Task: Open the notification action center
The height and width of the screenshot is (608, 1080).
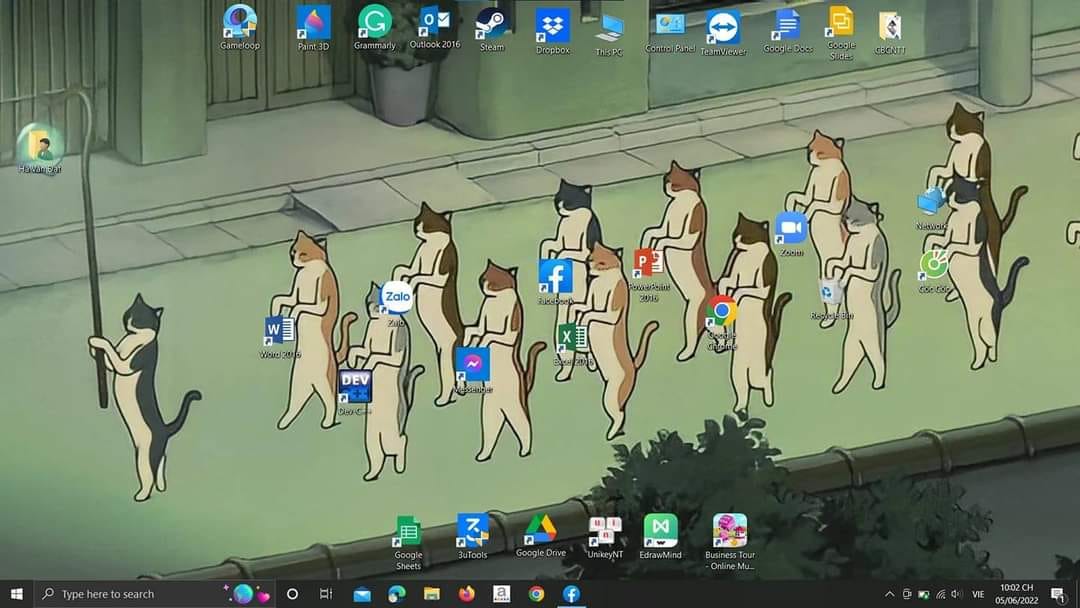Action: (x=1058, y=594)
